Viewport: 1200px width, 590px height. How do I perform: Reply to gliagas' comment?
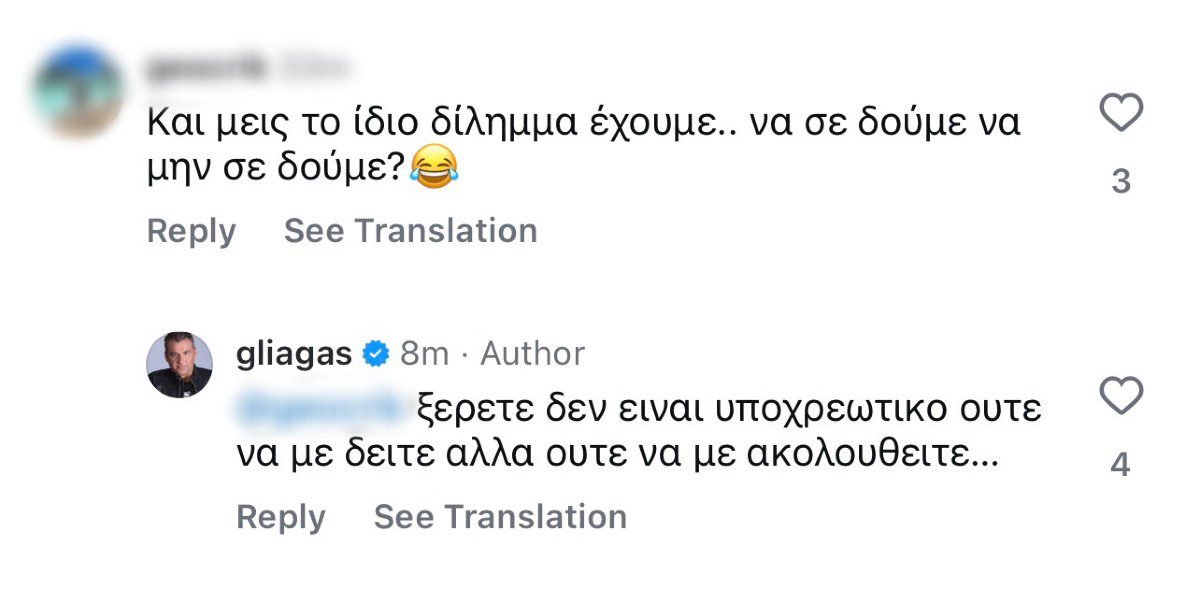(x=280, y=517)
